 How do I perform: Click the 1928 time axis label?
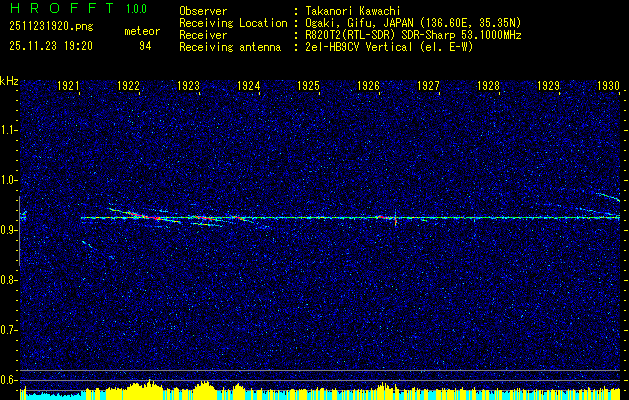tap(488, 85)
